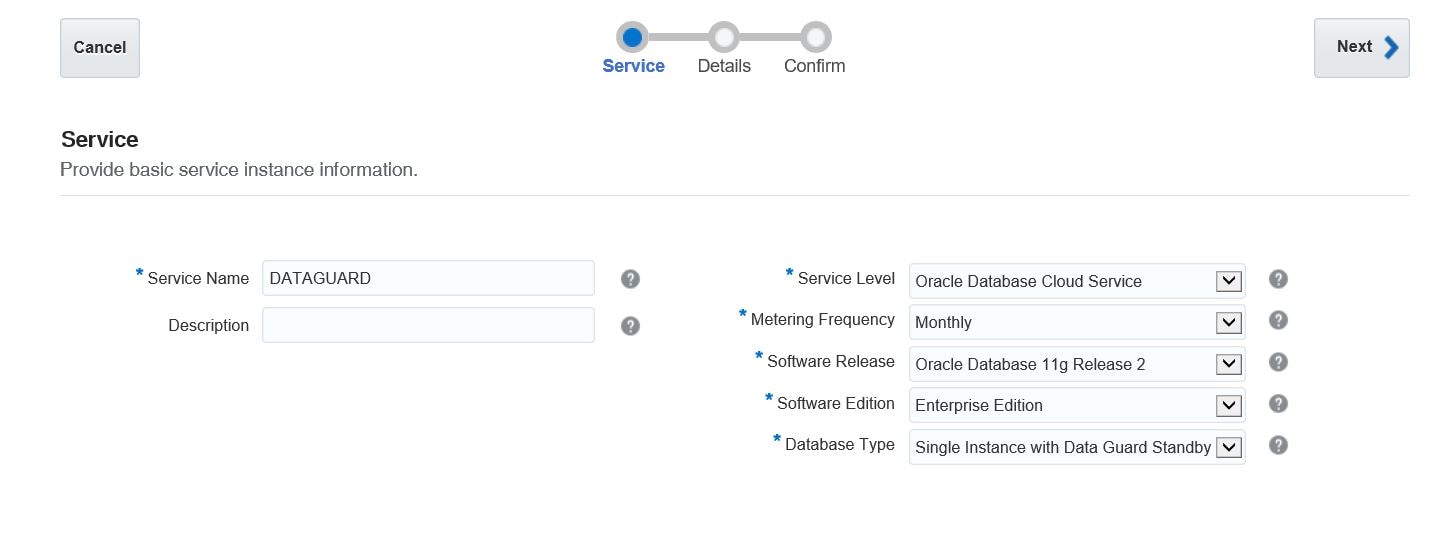Open the Metering Frequency dropdown
Image resolution: width=1453 pixels, height=560 pixels.
(1228, 322)
